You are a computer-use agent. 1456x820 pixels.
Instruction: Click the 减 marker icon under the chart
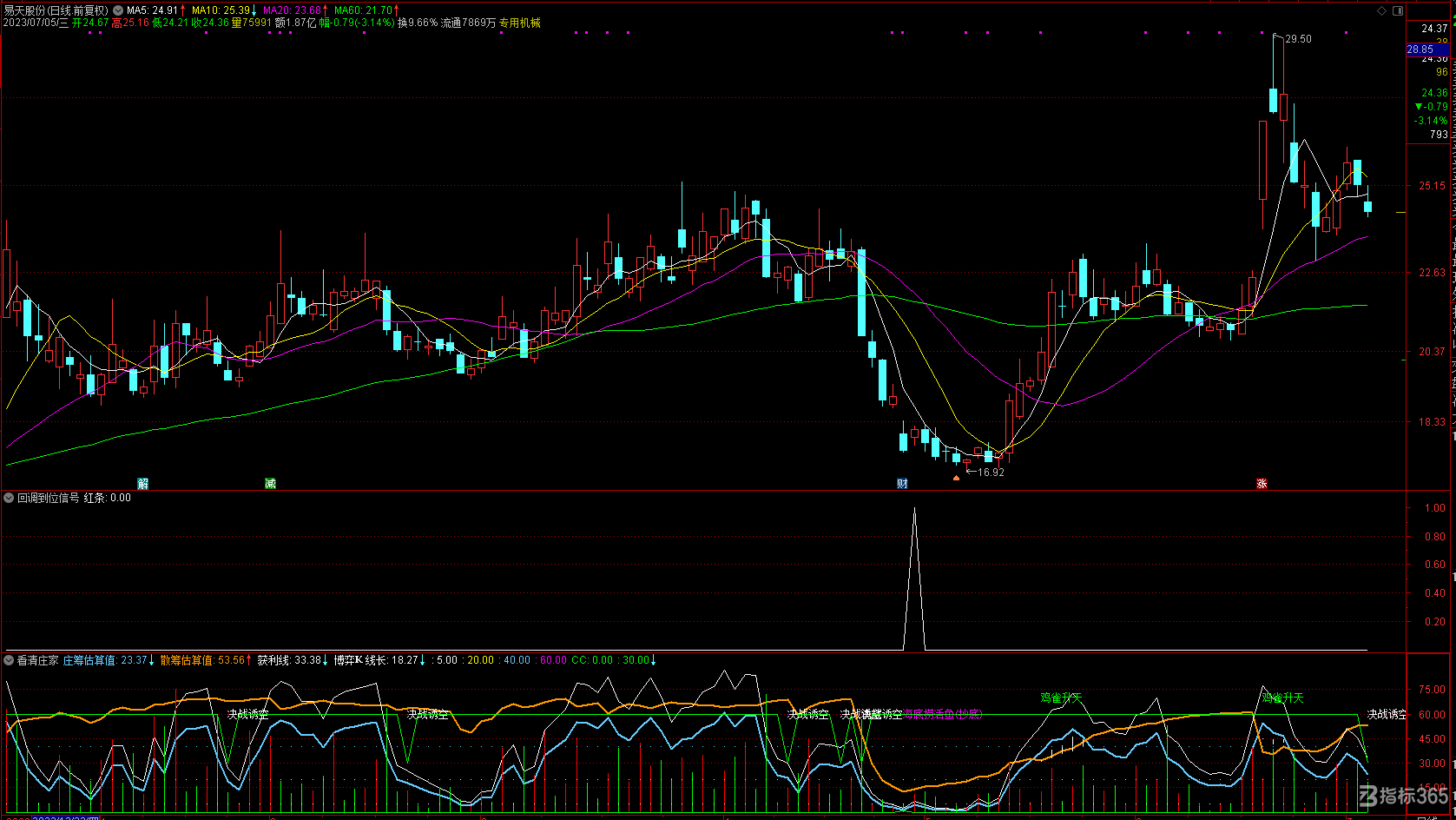click(x=270, y=483)
